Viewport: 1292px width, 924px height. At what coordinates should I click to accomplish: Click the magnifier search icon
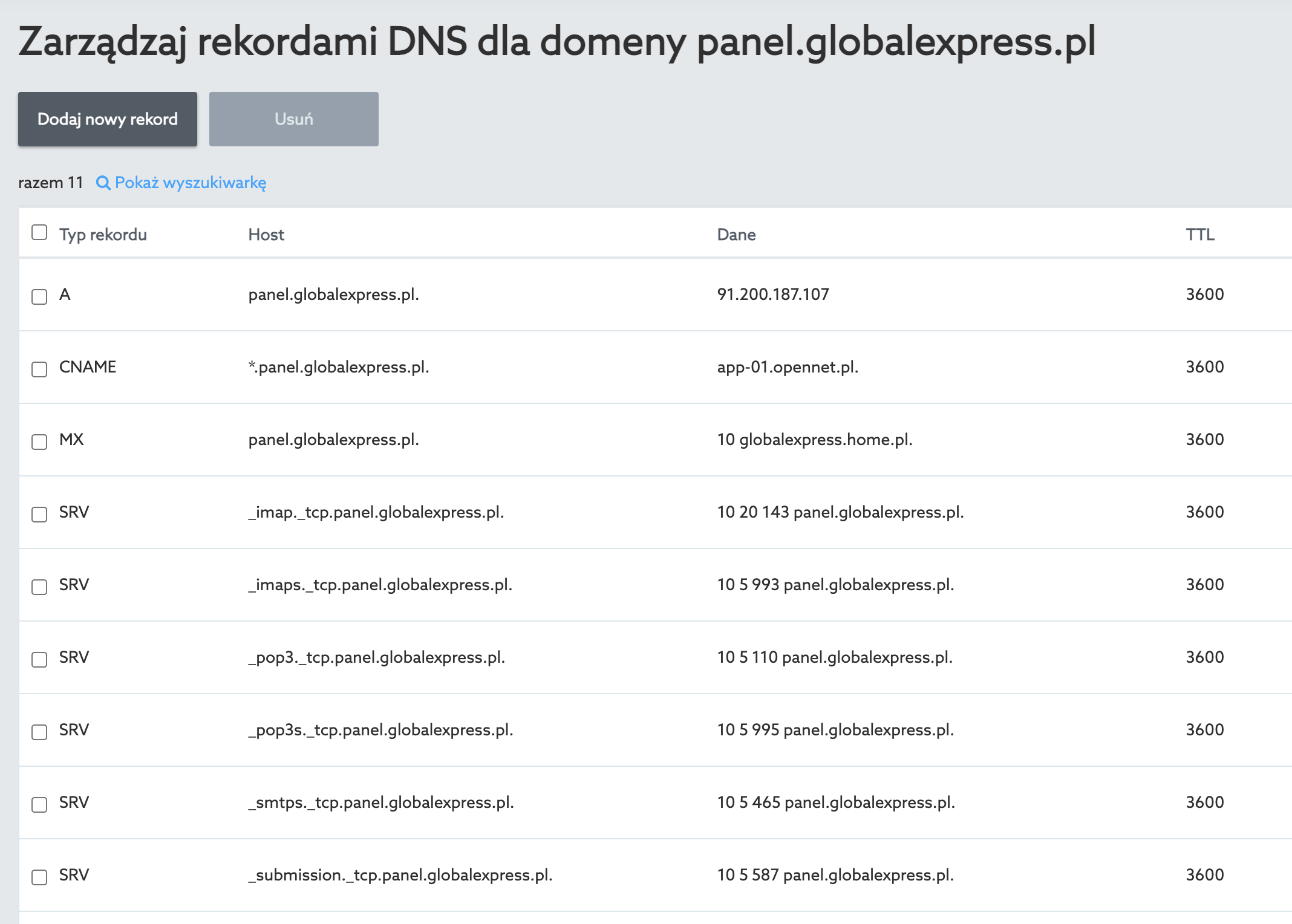tap(103, 183)
